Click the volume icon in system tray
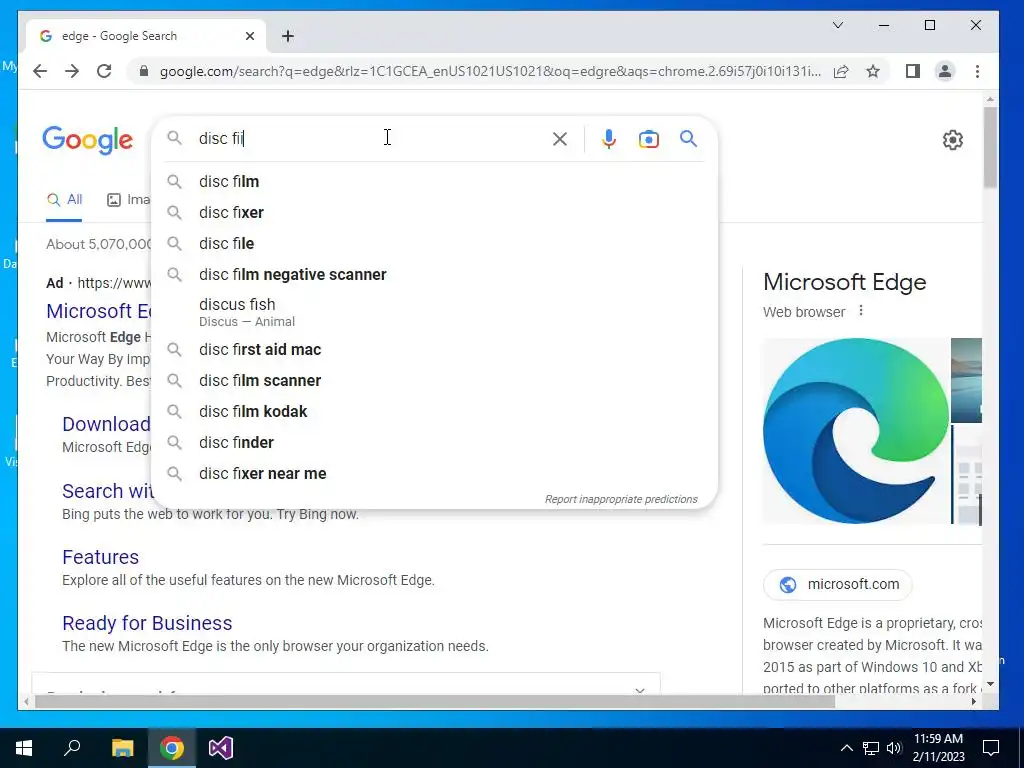Viewport: 1024px width, 768px height. pos(894,748)
